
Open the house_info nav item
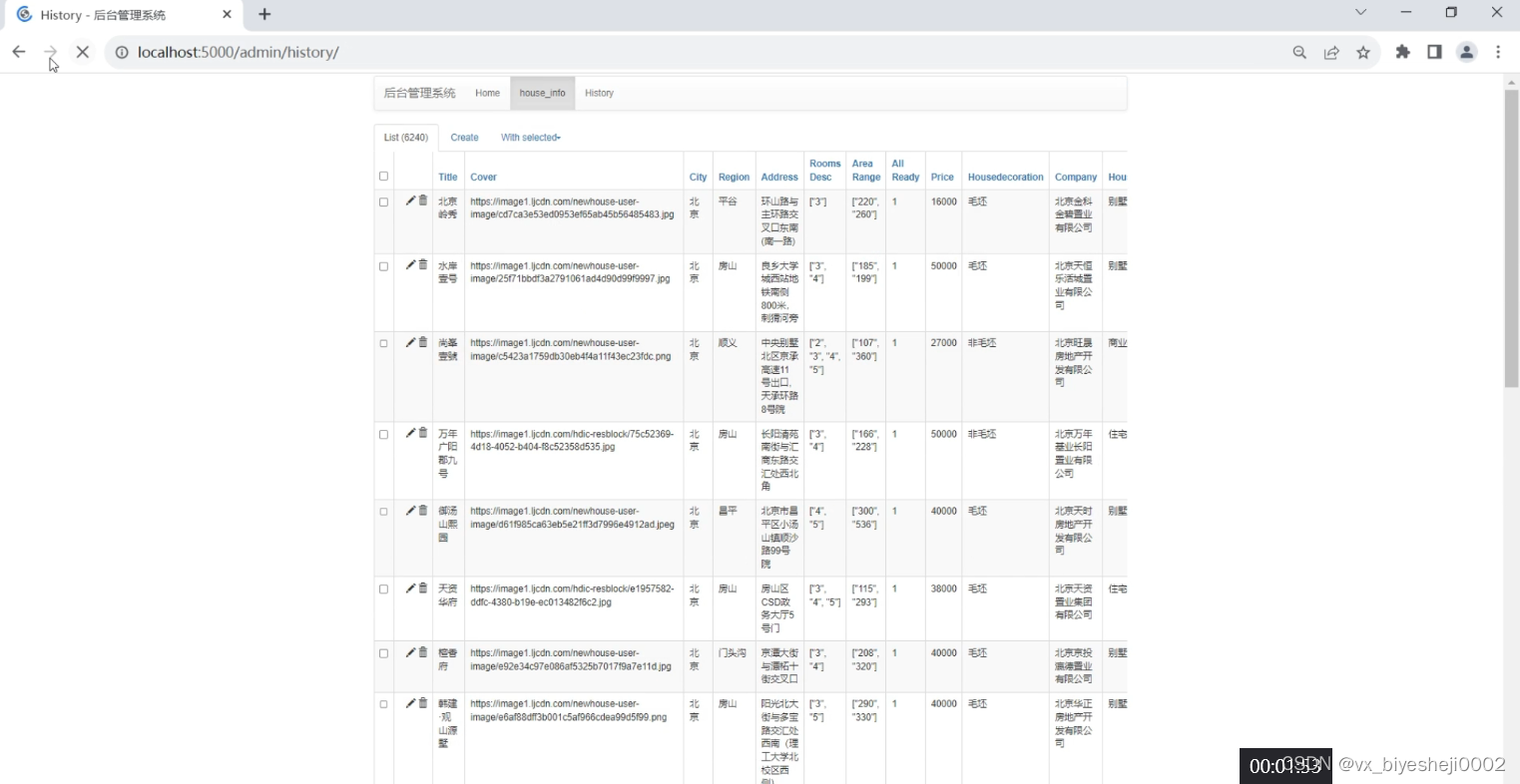[542, 93]
